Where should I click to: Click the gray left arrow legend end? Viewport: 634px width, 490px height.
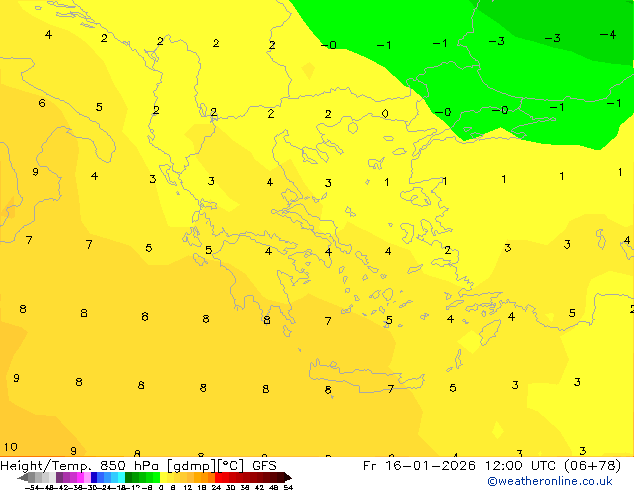(23, 477)
